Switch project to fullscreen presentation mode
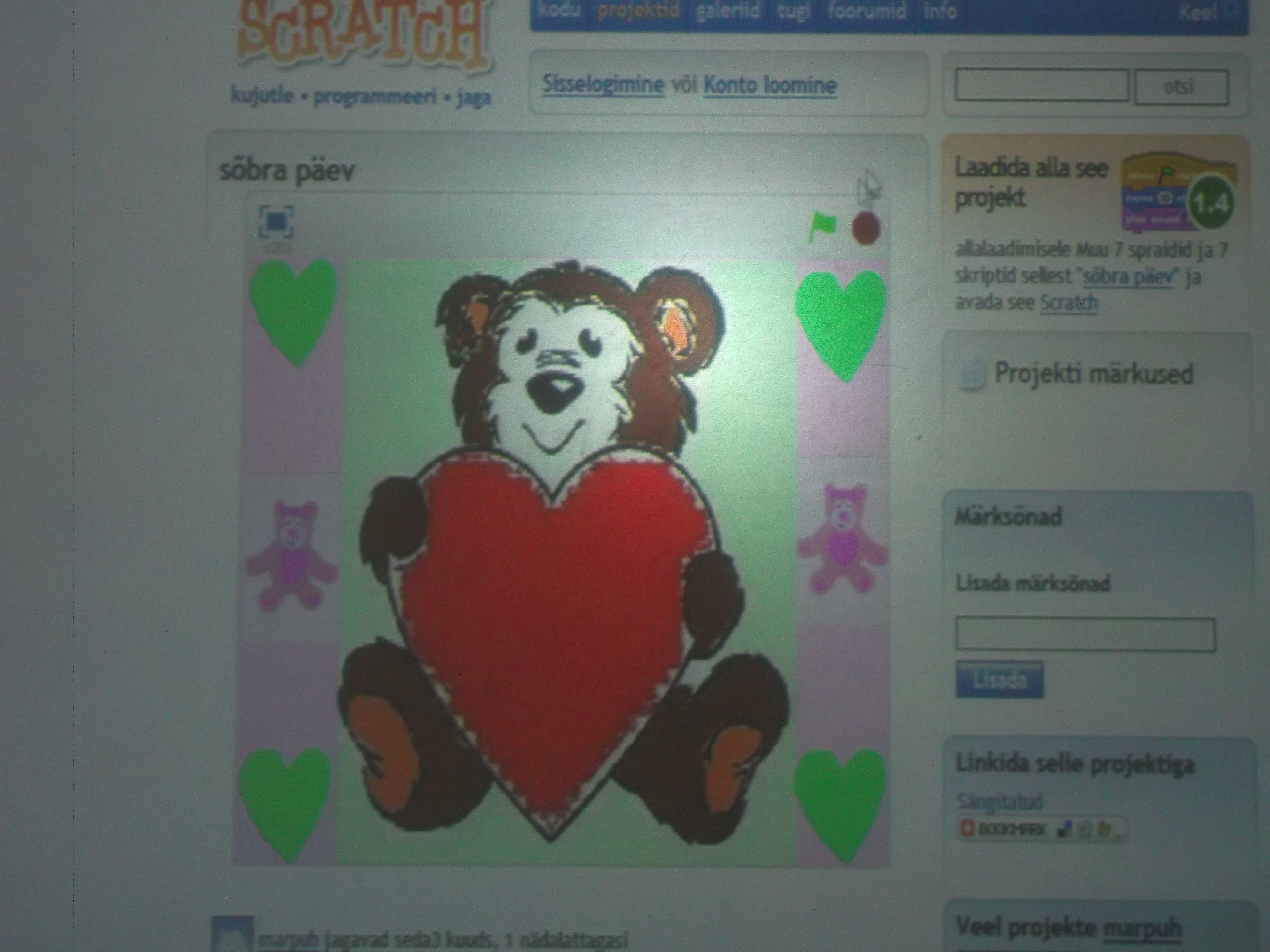The image size is (1270, 952). tap(276, 222)
